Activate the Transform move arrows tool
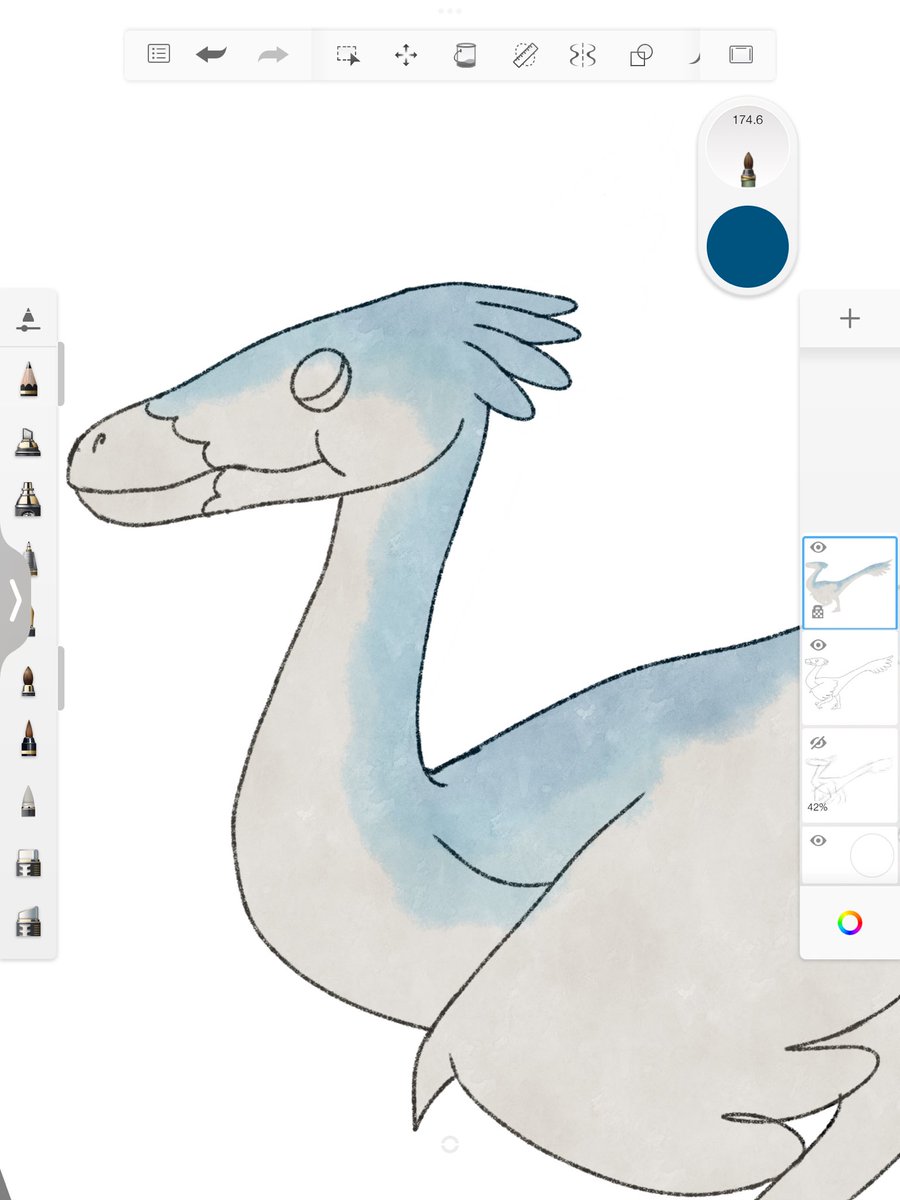900x1200 pixels. point(406,54)
